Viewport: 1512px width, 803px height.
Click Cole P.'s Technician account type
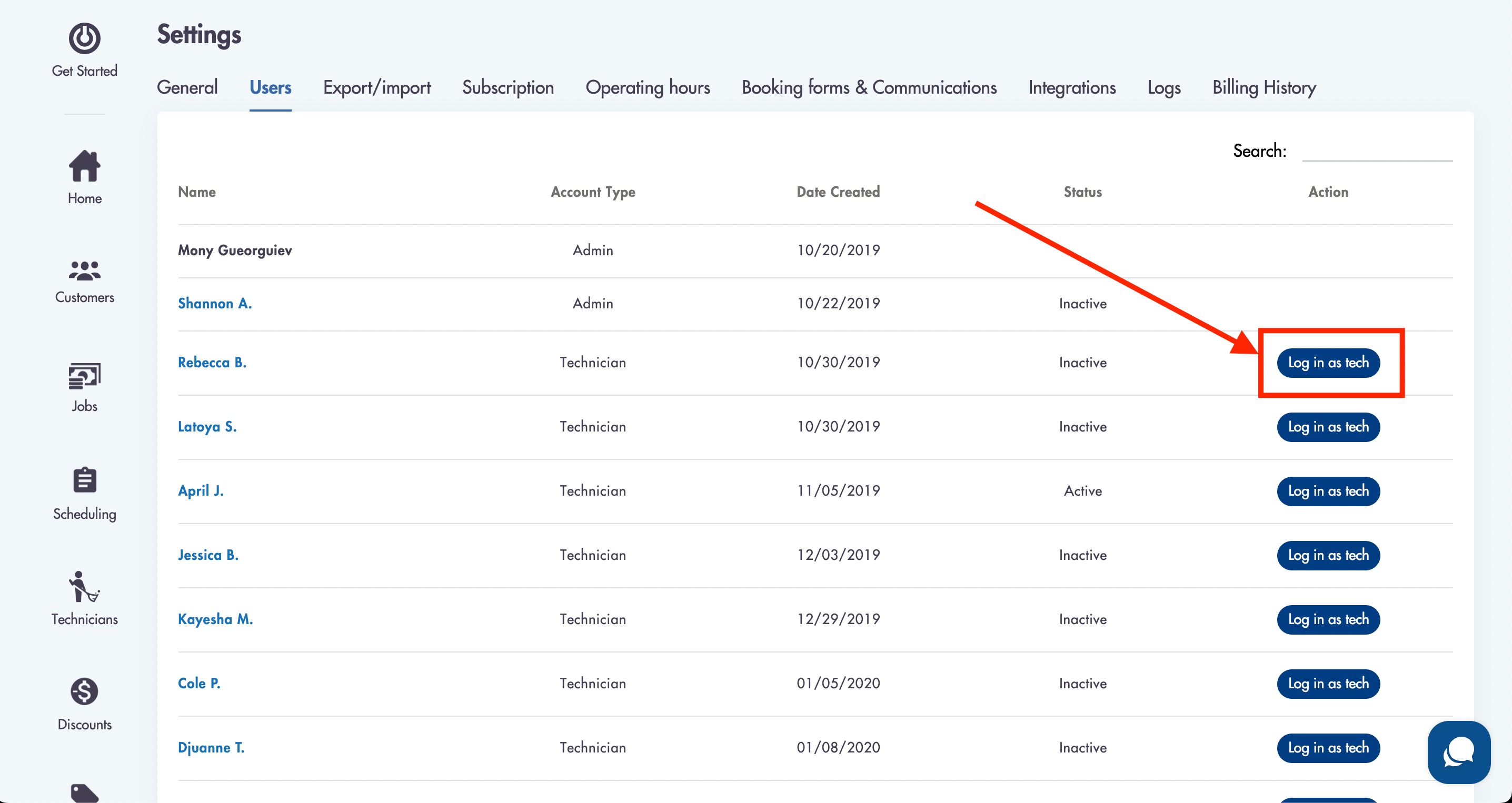(x=593, y=684)
